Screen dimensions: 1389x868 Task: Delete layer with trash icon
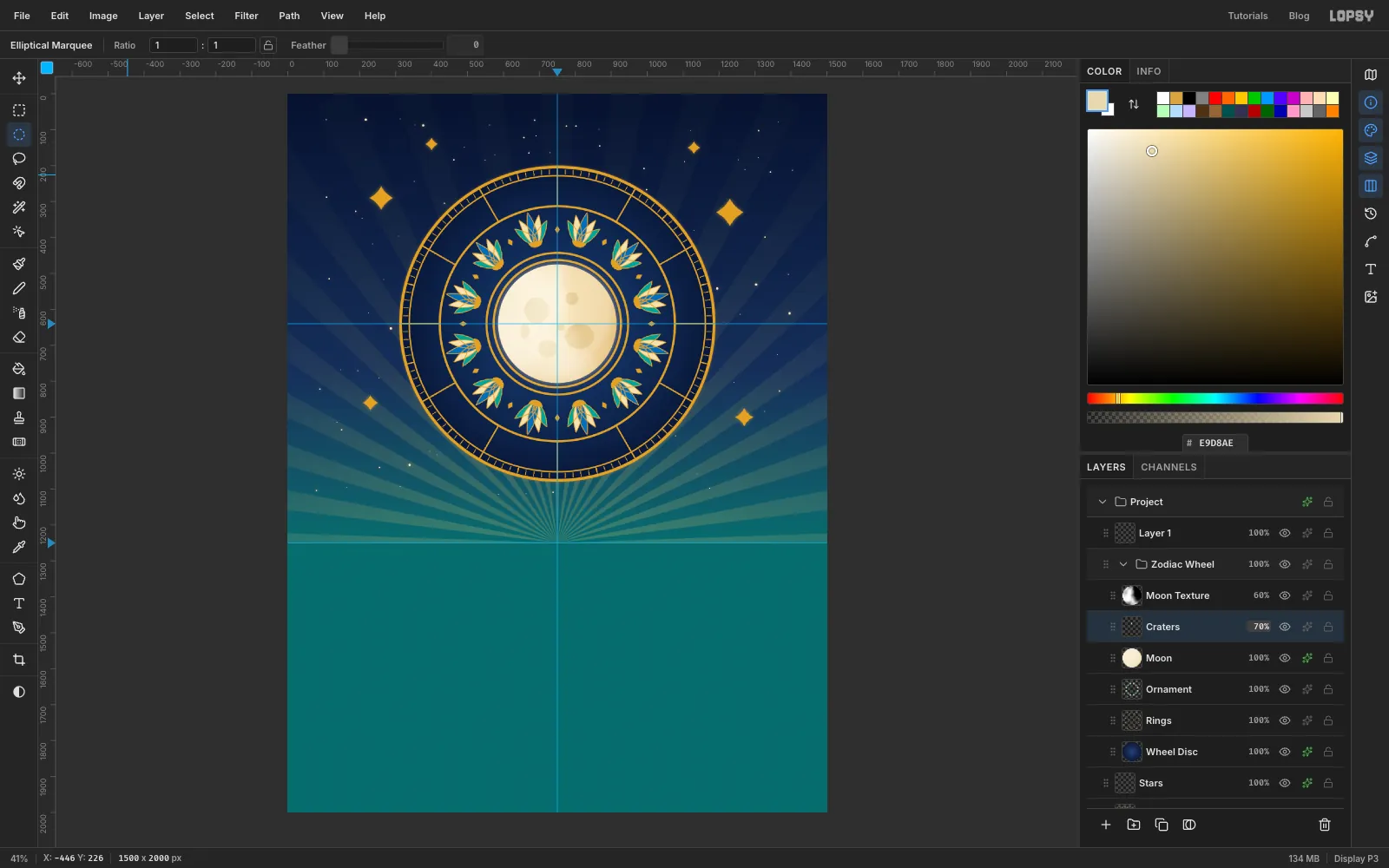pos(1325,825)
